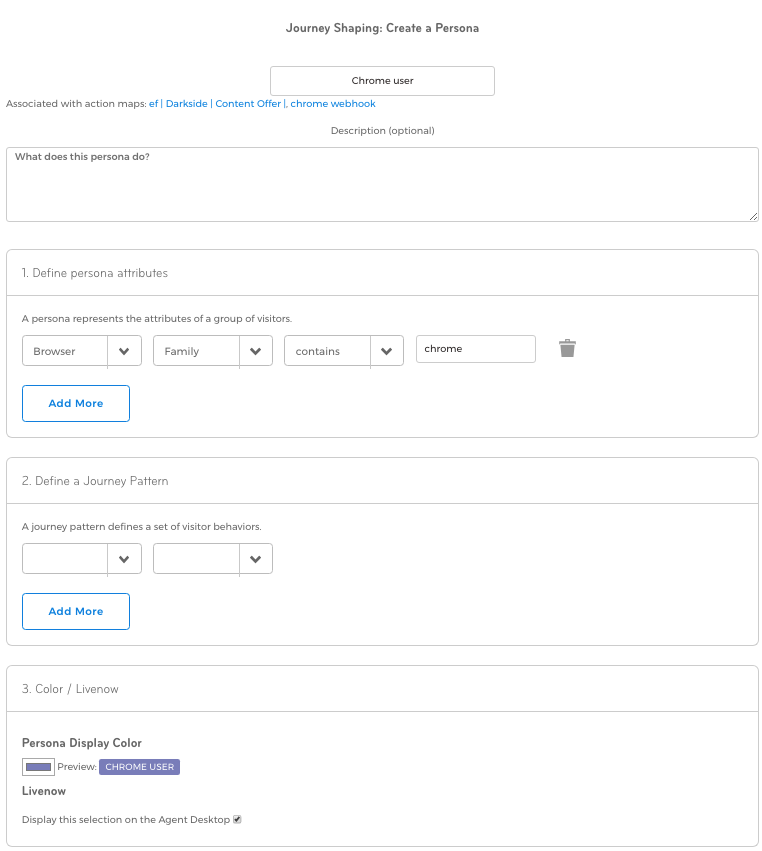762x851 pixels.
Task: Delete the Browser attribute row with trash icon
Action: [x=567, y=349]
